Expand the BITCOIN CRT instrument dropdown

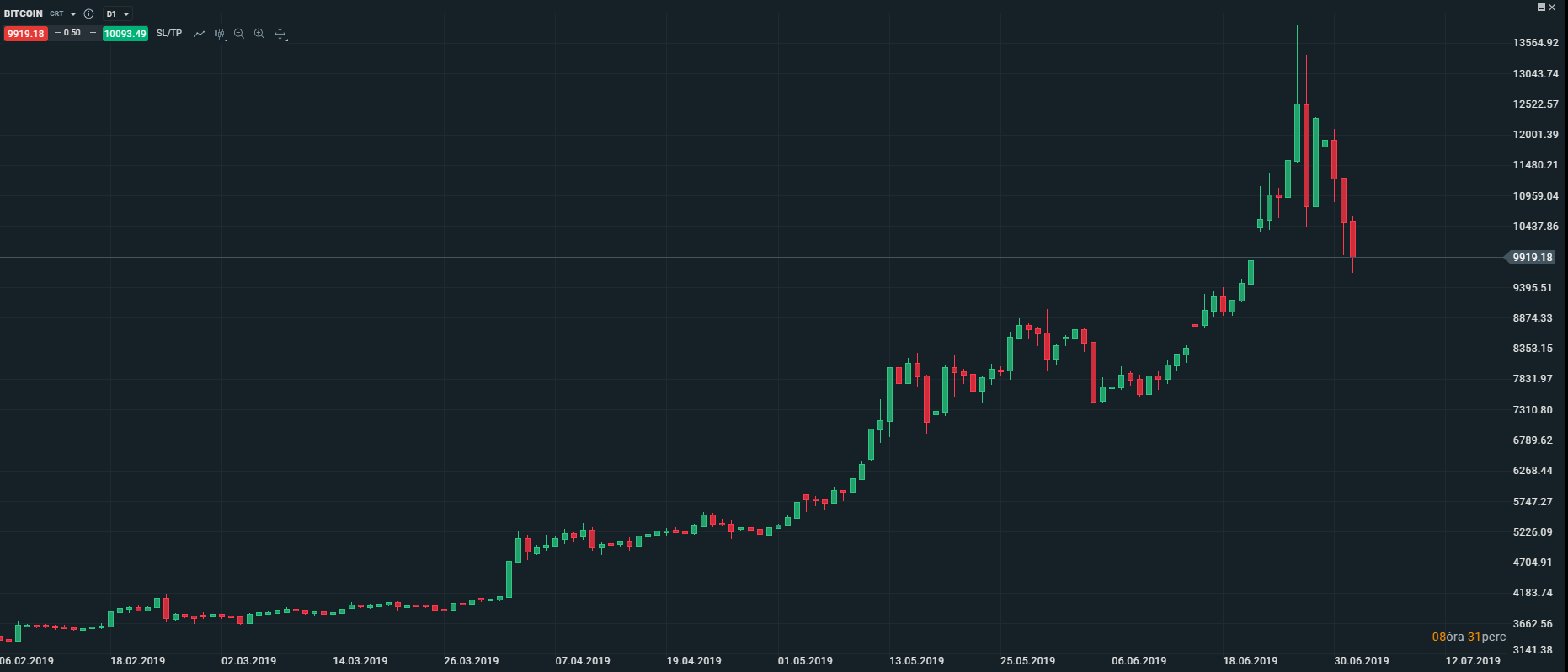tap(73, 14)
